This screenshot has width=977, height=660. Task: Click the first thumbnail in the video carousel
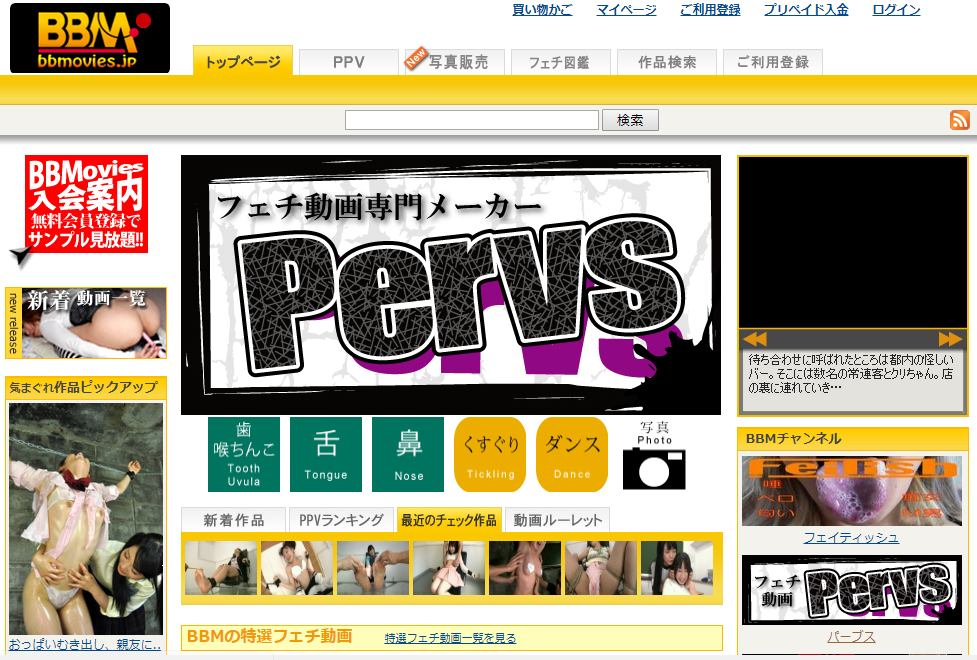pos(218,566)
